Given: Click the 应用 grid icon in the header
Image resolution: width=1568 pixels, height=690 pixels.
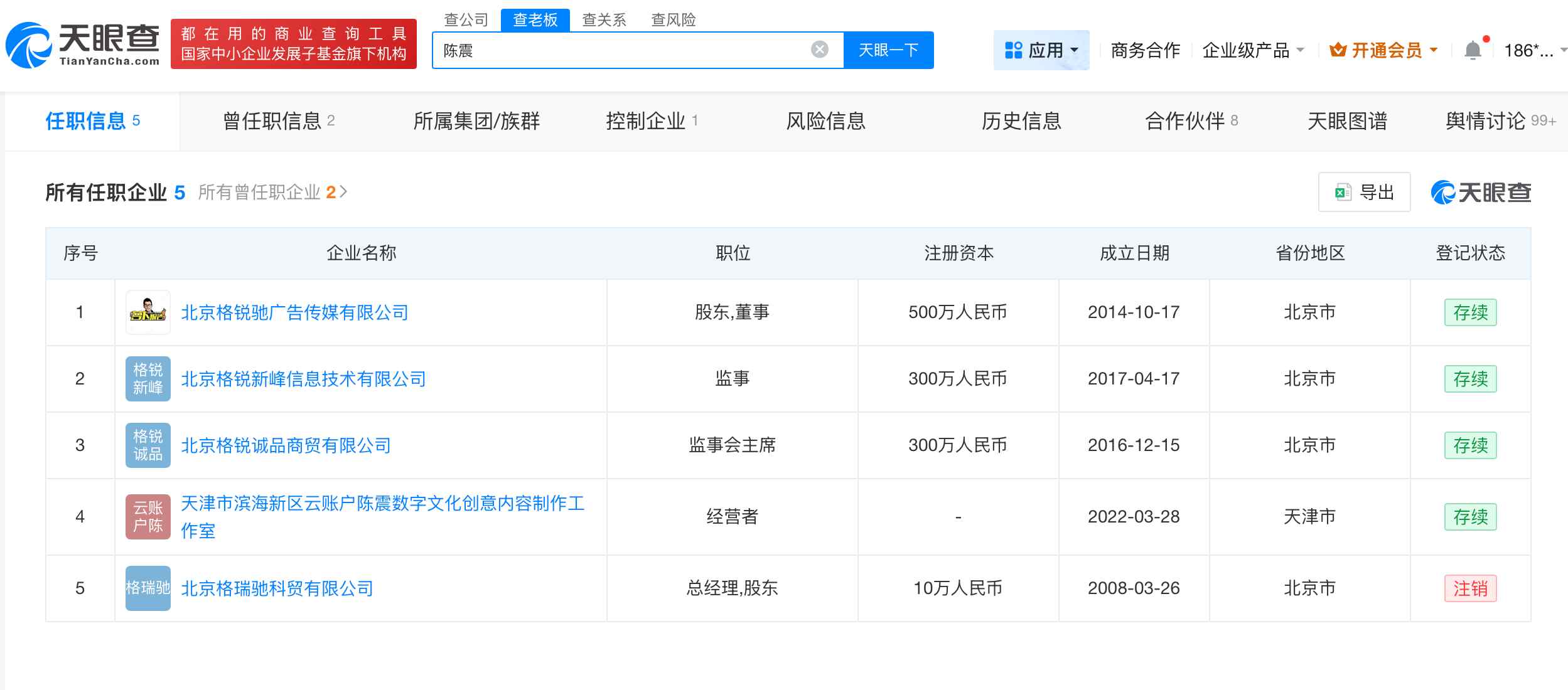Looking at the screenshot, I should [x=1013, y=50].
